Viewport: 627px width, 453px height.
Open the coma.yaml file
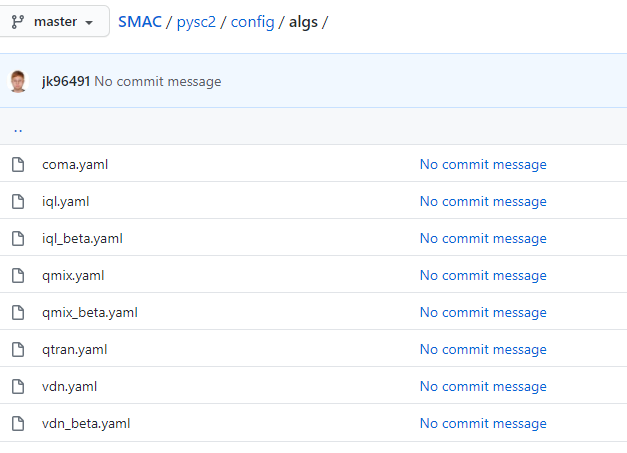[x=75, y=164]
